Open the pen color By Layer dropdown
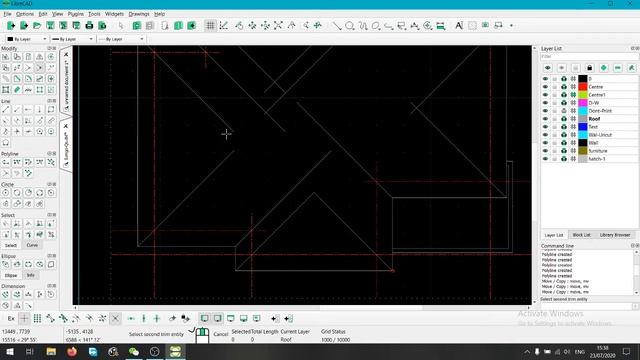 (27, 39)
